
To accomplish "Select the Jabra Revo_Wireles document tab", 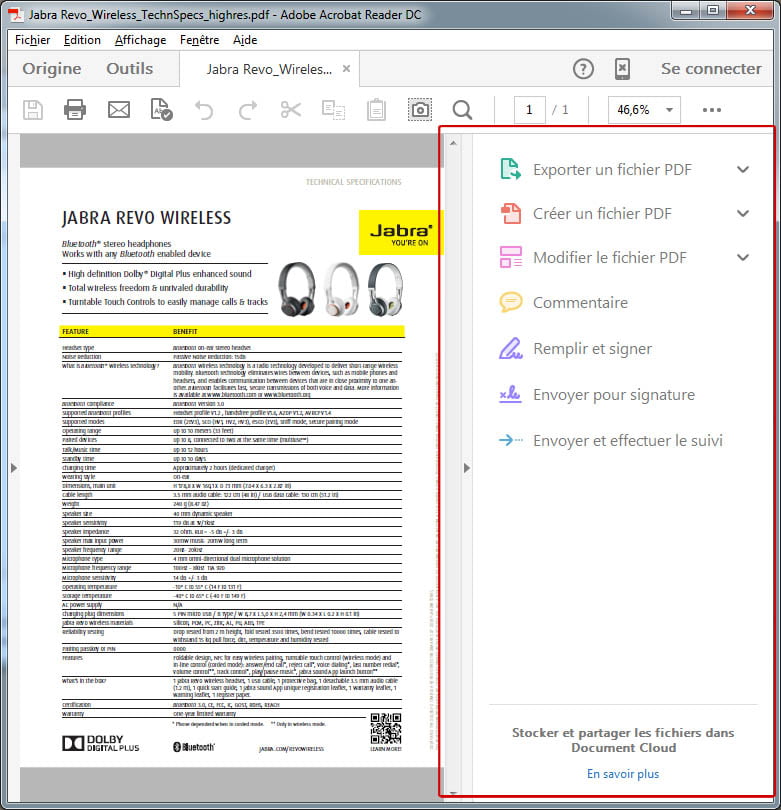I will click(269, 69).
